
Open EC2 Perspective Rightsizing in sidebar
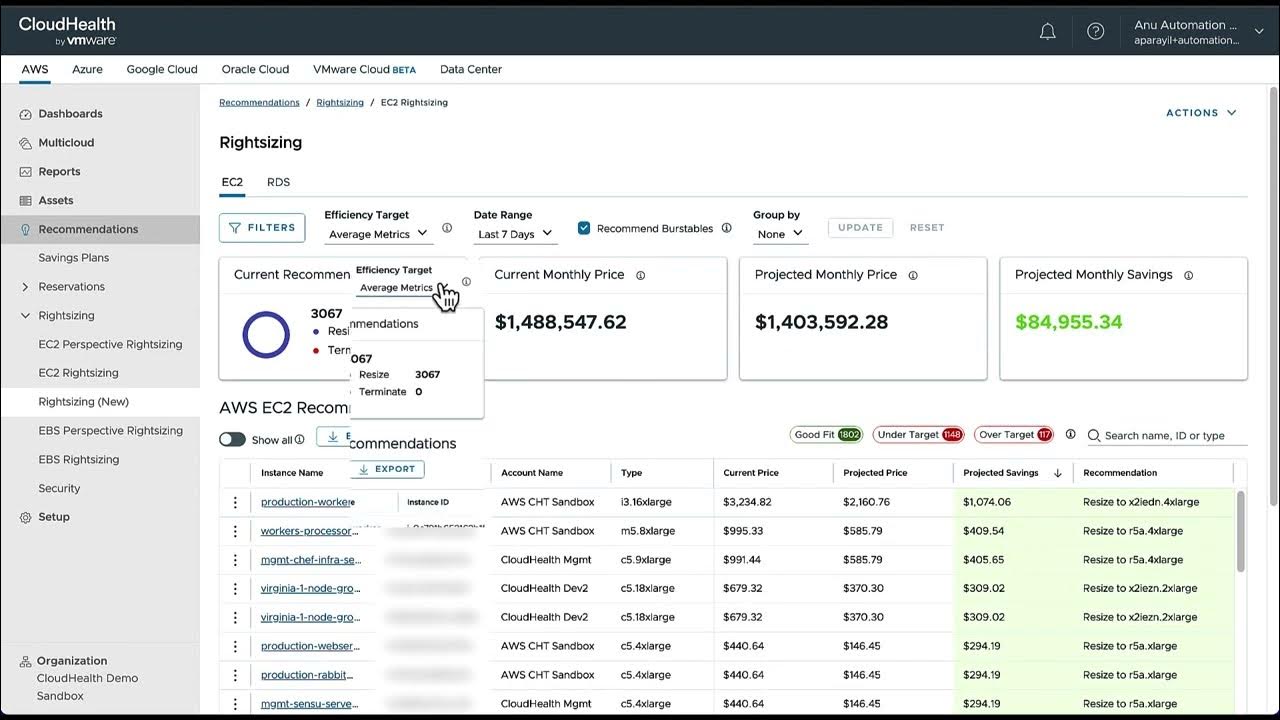click(110, 344)
